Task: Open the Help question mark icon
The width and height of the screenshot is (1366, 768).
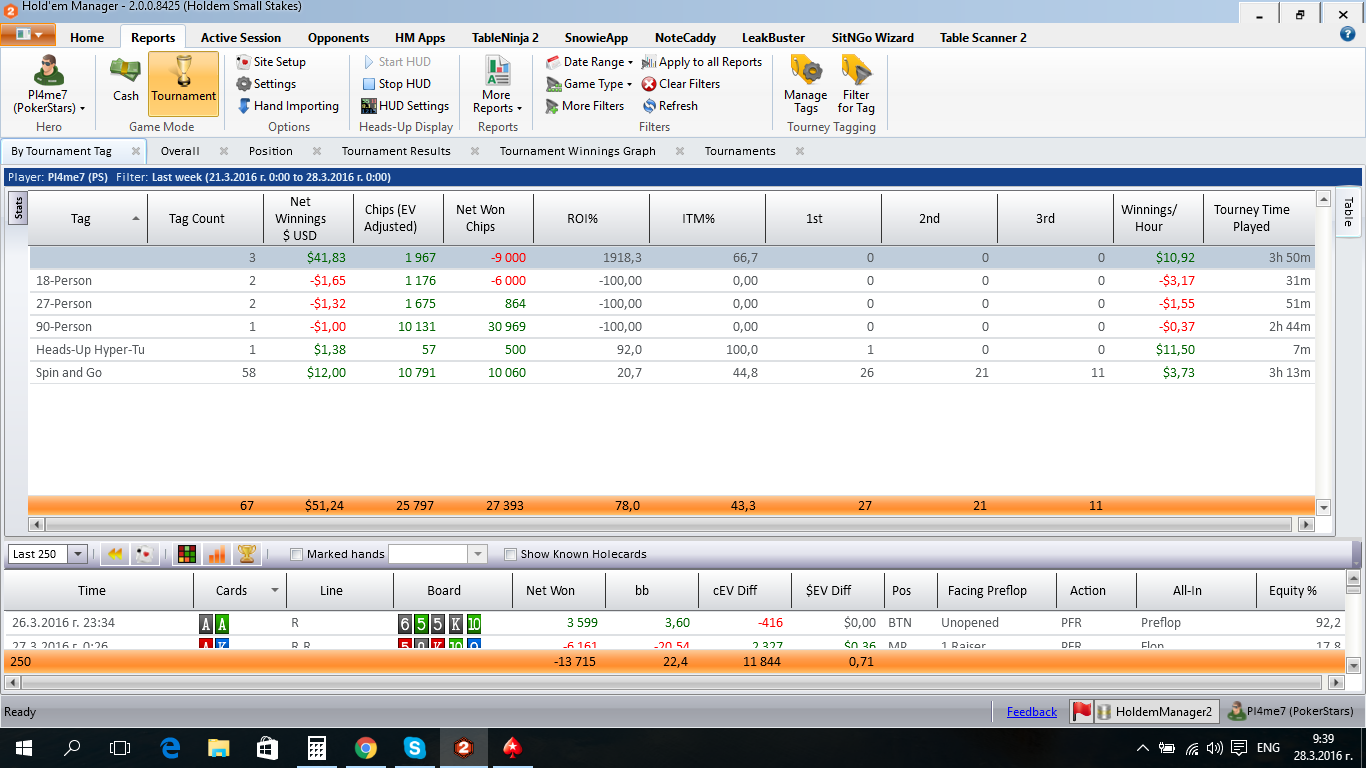Action: [1347, 34]
